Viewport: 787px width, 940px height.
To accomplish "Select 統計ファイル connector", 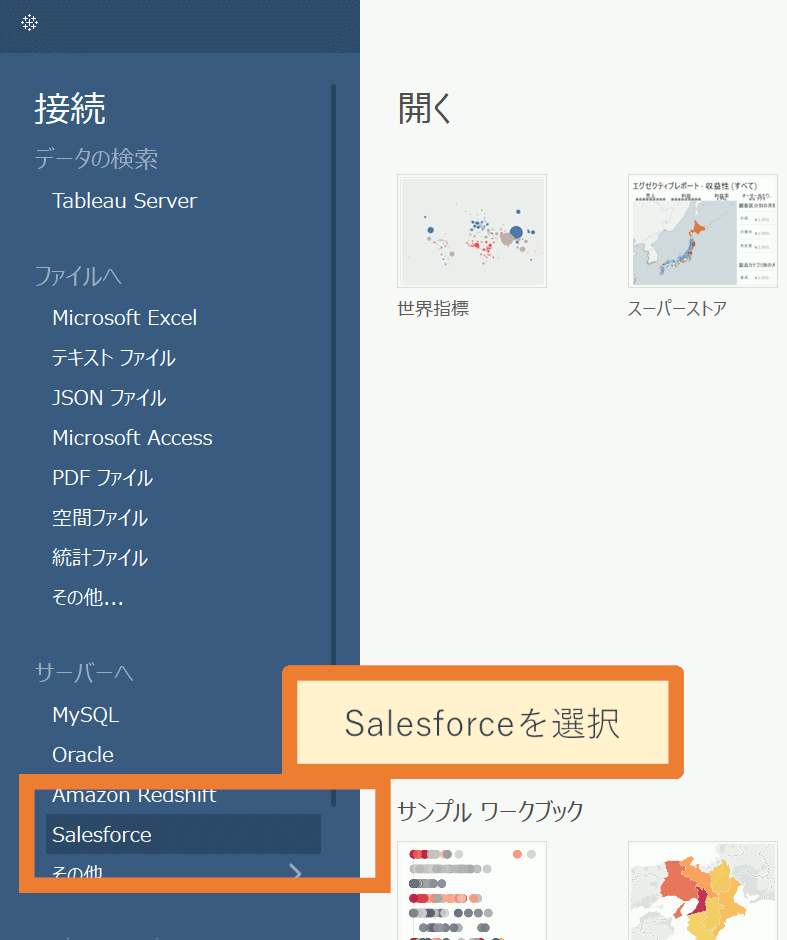I will [100, 558].
